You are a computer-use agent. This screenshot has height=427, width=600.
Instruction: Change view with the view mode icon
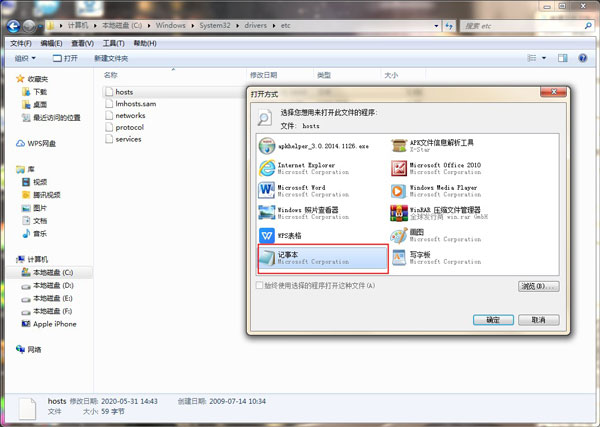532,58
